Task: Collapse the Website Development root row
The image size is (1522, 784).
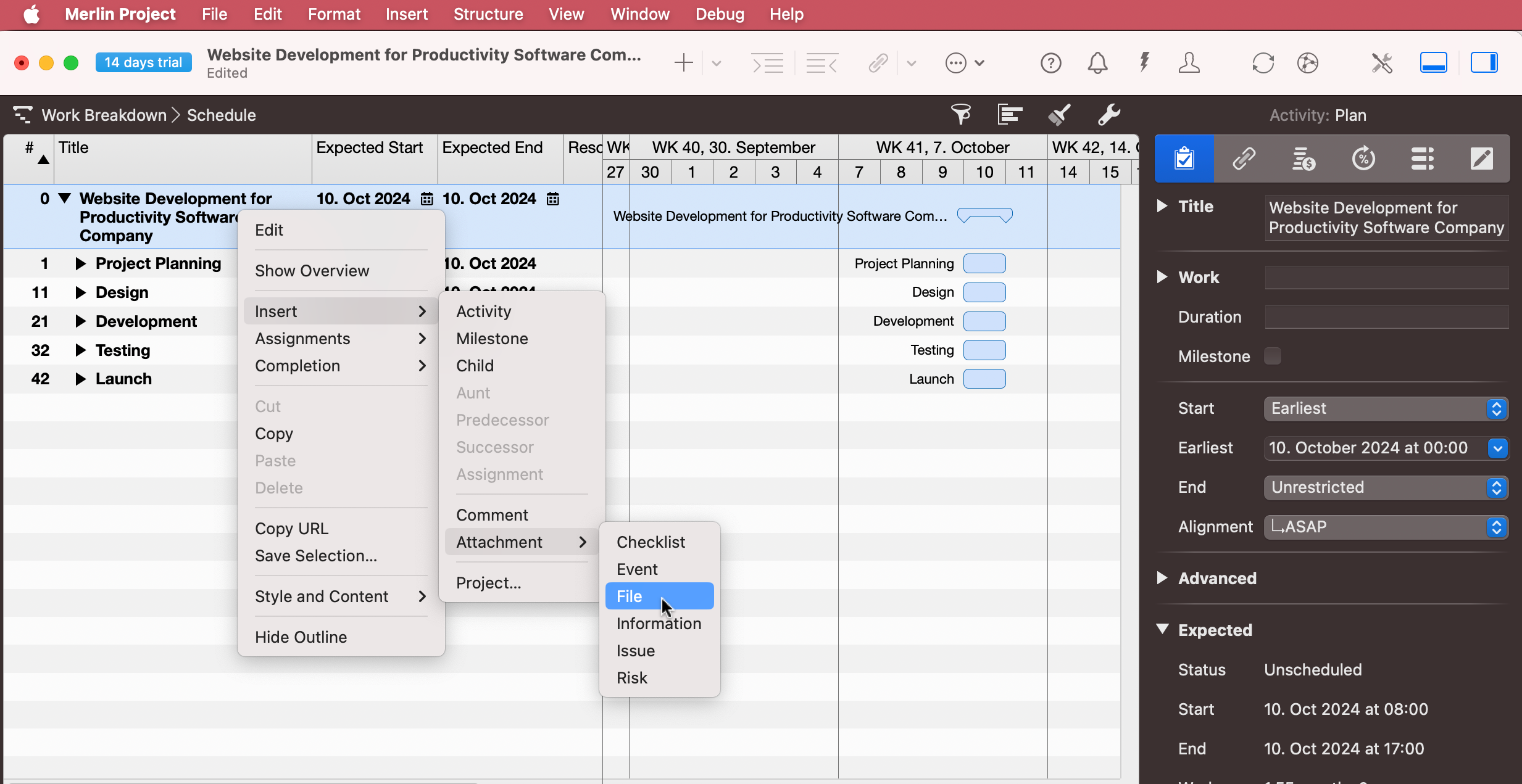Action: (65, 199)
